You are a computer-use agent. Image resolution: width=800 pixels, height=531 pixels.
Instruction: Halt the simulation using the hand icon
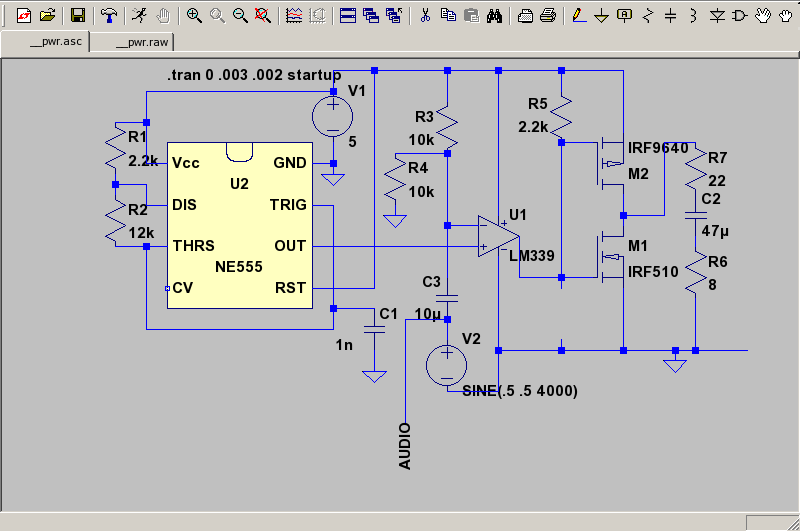(x=162, y=16)
